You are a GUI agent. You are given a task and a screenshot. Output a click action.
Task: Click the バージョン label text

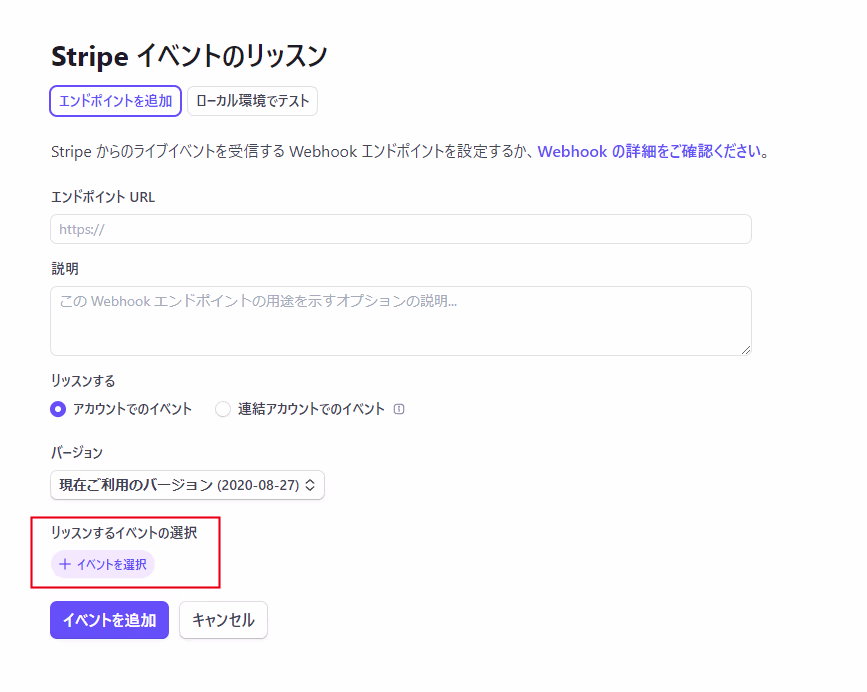point(77,453)
